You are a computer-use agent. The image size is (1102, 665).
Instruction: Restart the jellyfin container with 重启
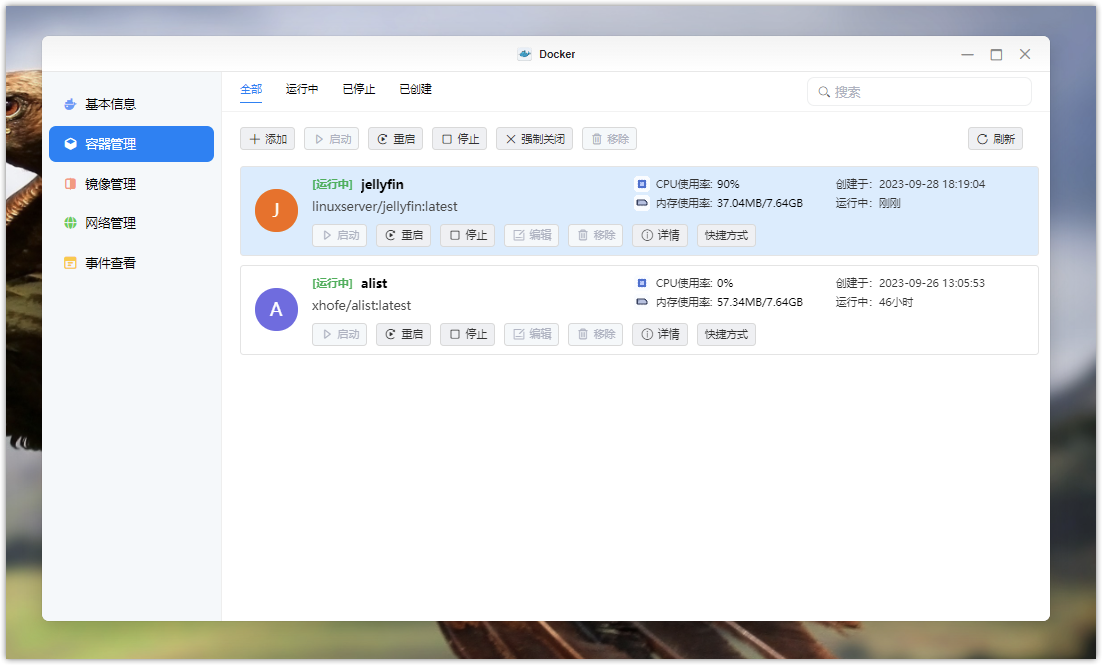coord(403,235)
